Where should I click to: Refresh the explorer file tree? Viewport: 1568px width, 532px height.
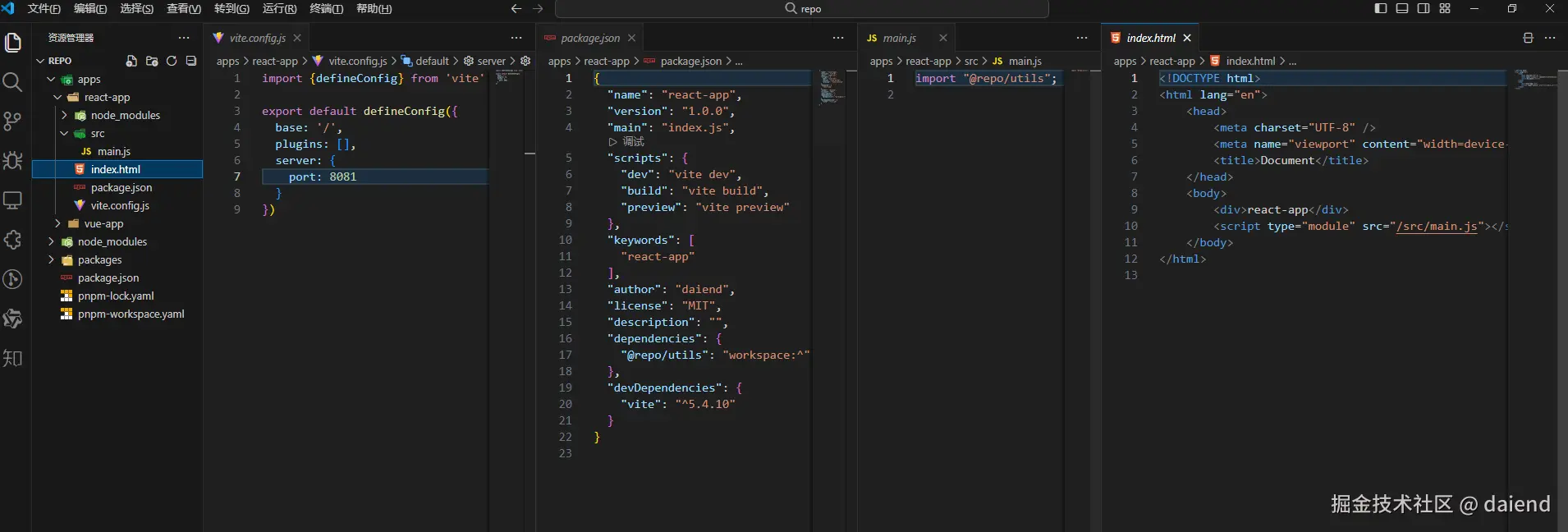tap(172, 61)
